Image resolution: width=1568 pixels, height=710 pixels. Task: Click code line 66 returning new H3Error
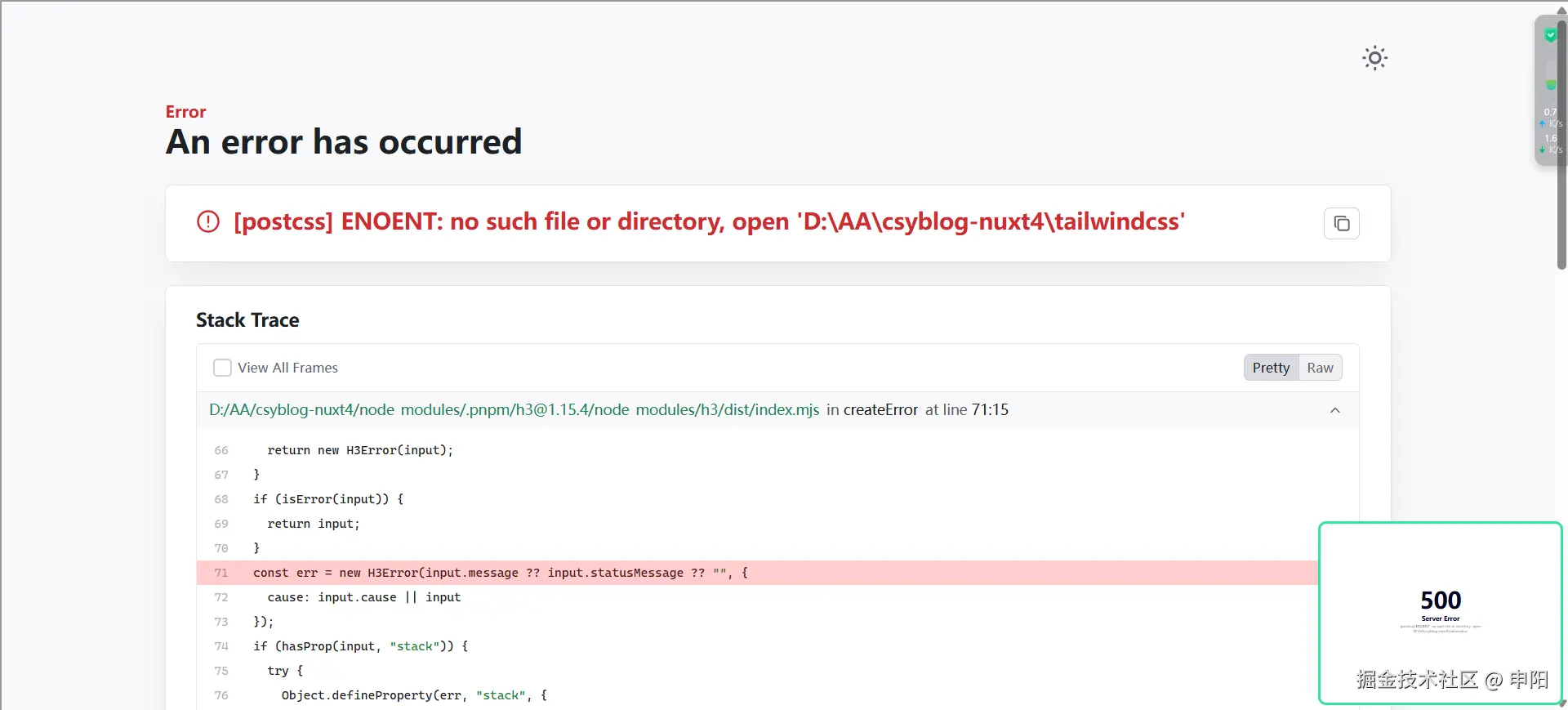point(360,450)
